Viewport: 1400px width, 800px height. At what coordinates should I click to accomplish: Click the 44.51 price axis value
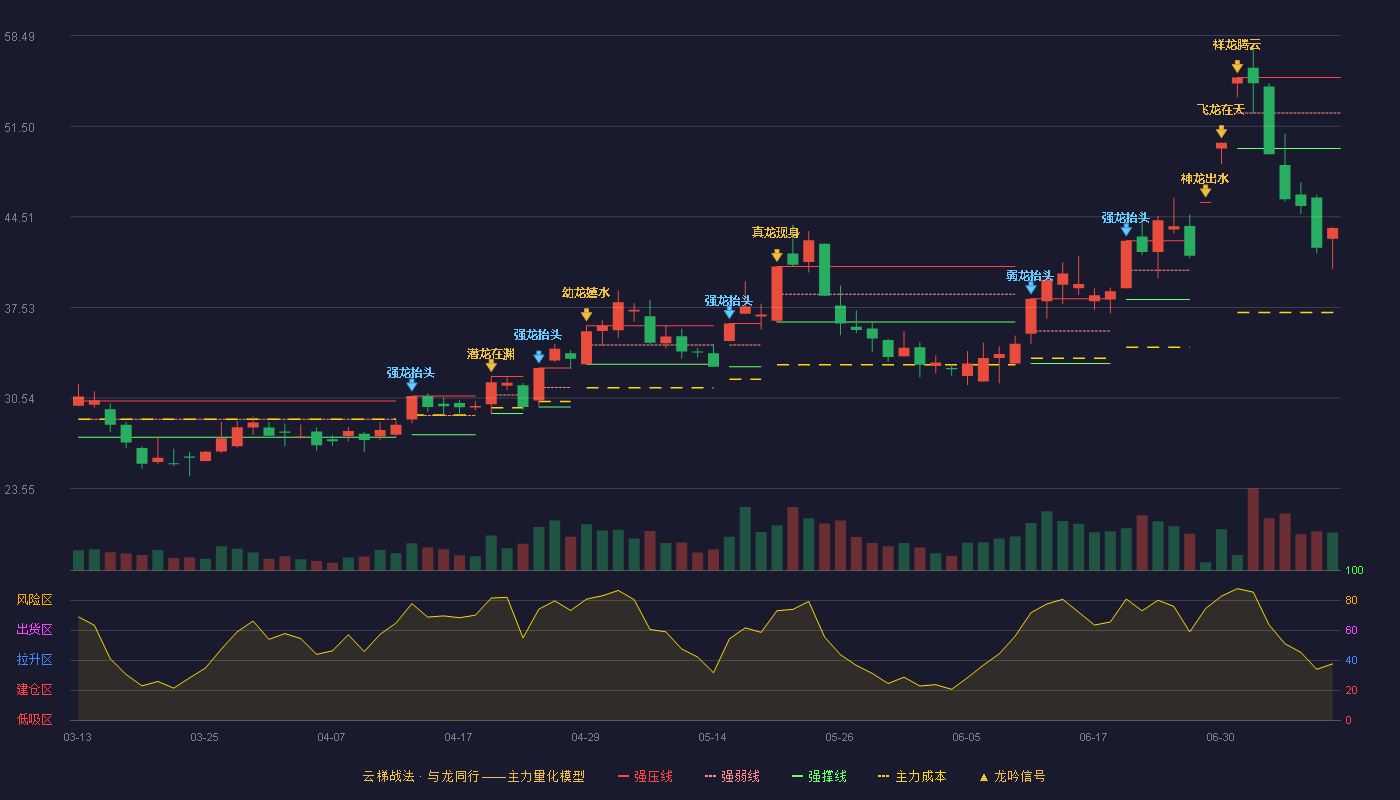[x=20, y=217]
